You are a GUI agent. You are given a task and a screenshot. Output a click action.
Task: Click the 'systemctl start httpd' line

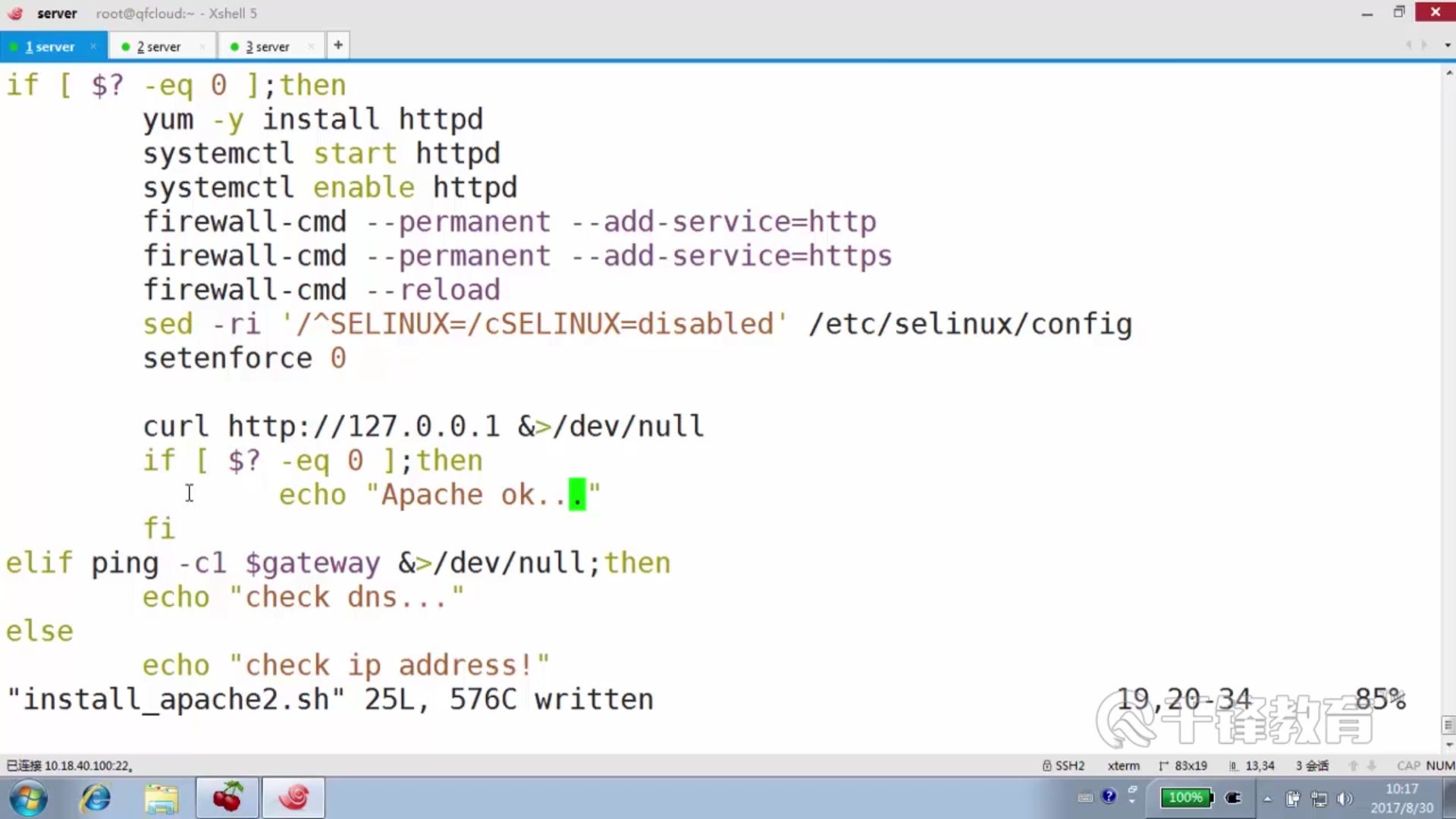click(322, 154)
